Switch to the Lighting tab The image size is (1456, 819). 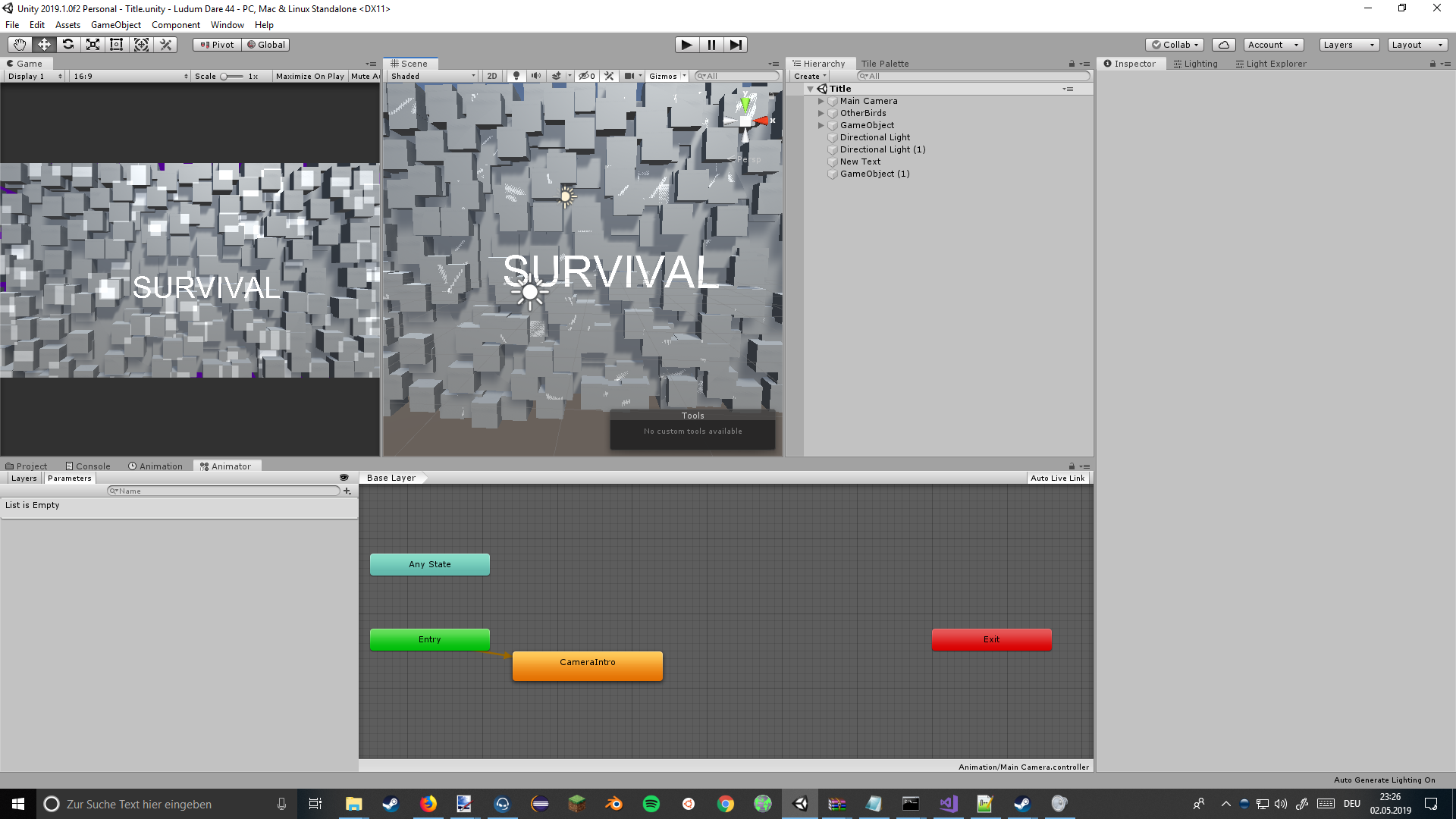coord(1196,64)
